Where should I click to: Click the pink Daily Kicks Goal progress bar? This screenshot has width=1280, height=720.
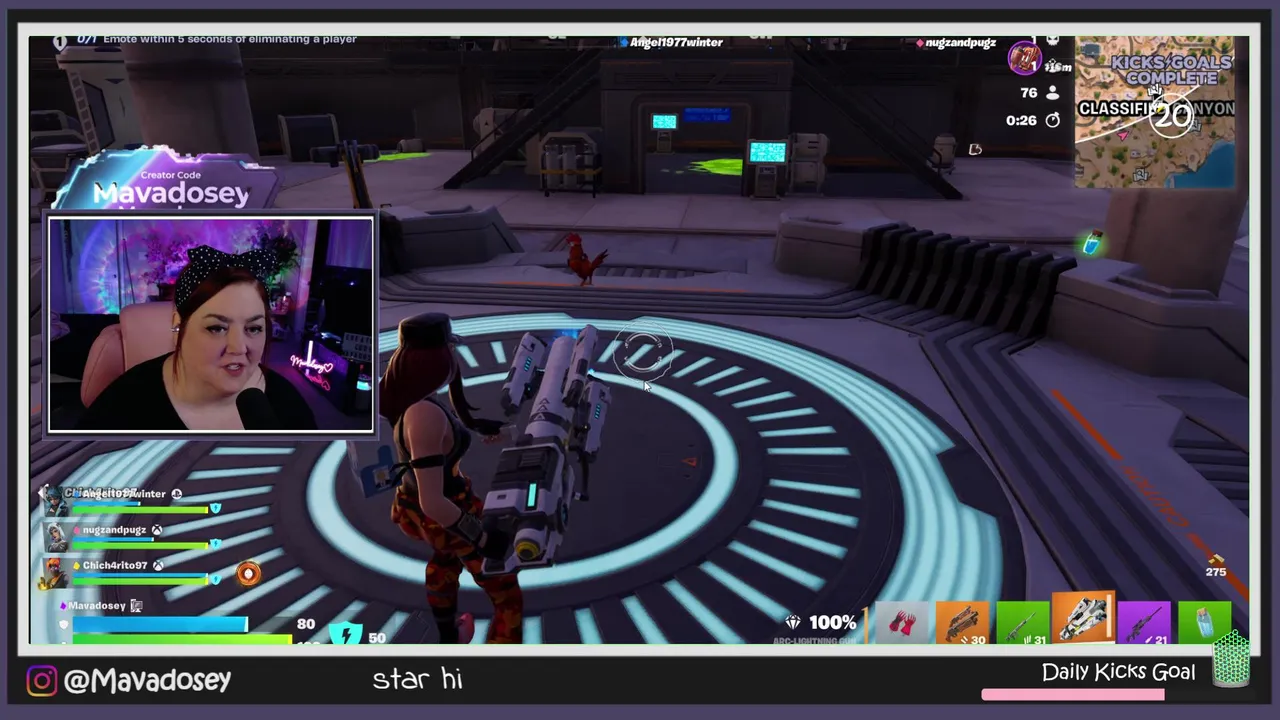click(1073, 694)
